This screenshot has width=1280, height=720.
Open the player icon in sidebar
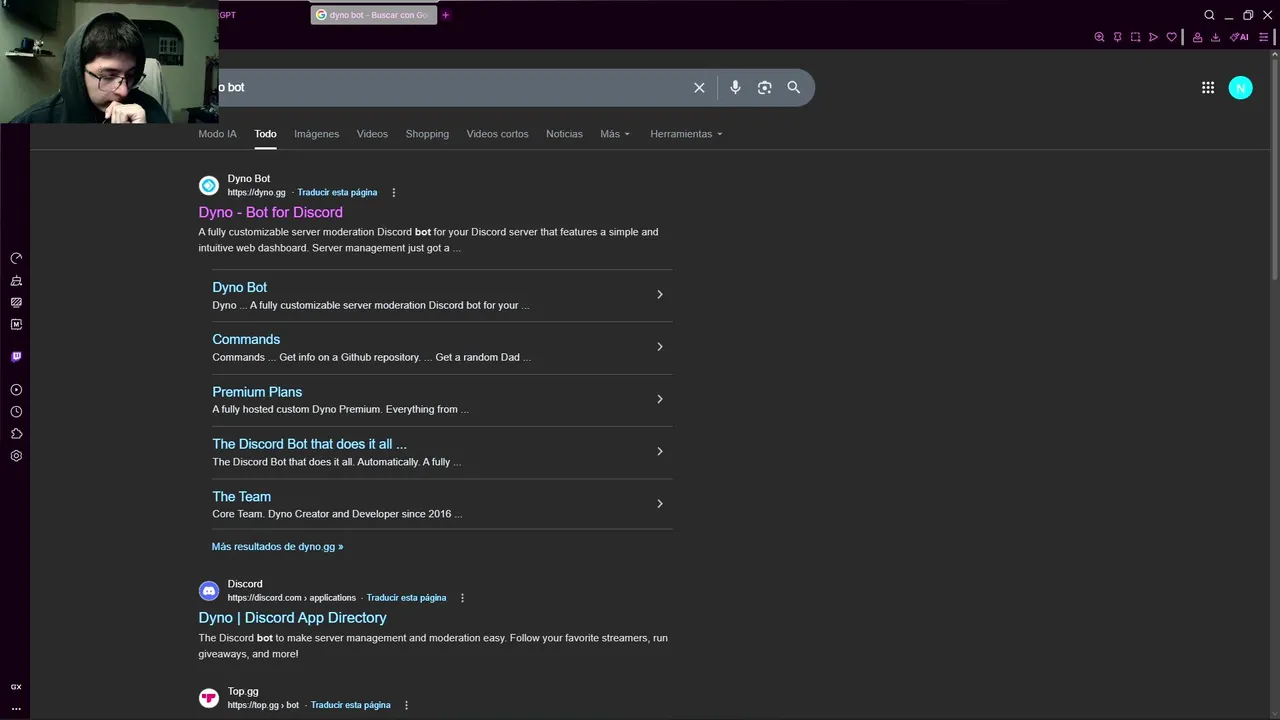16,390
